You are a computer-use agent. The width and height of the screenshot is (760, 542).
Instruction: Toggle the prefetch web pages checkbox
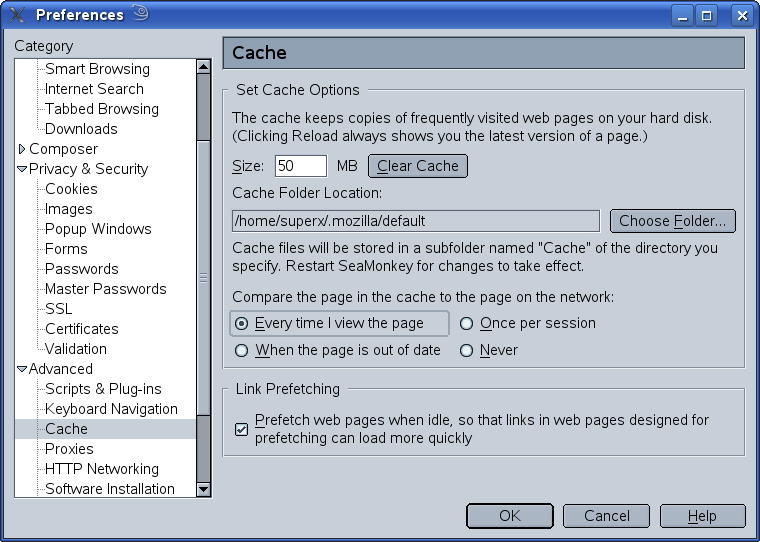click(x=241, y=429)
